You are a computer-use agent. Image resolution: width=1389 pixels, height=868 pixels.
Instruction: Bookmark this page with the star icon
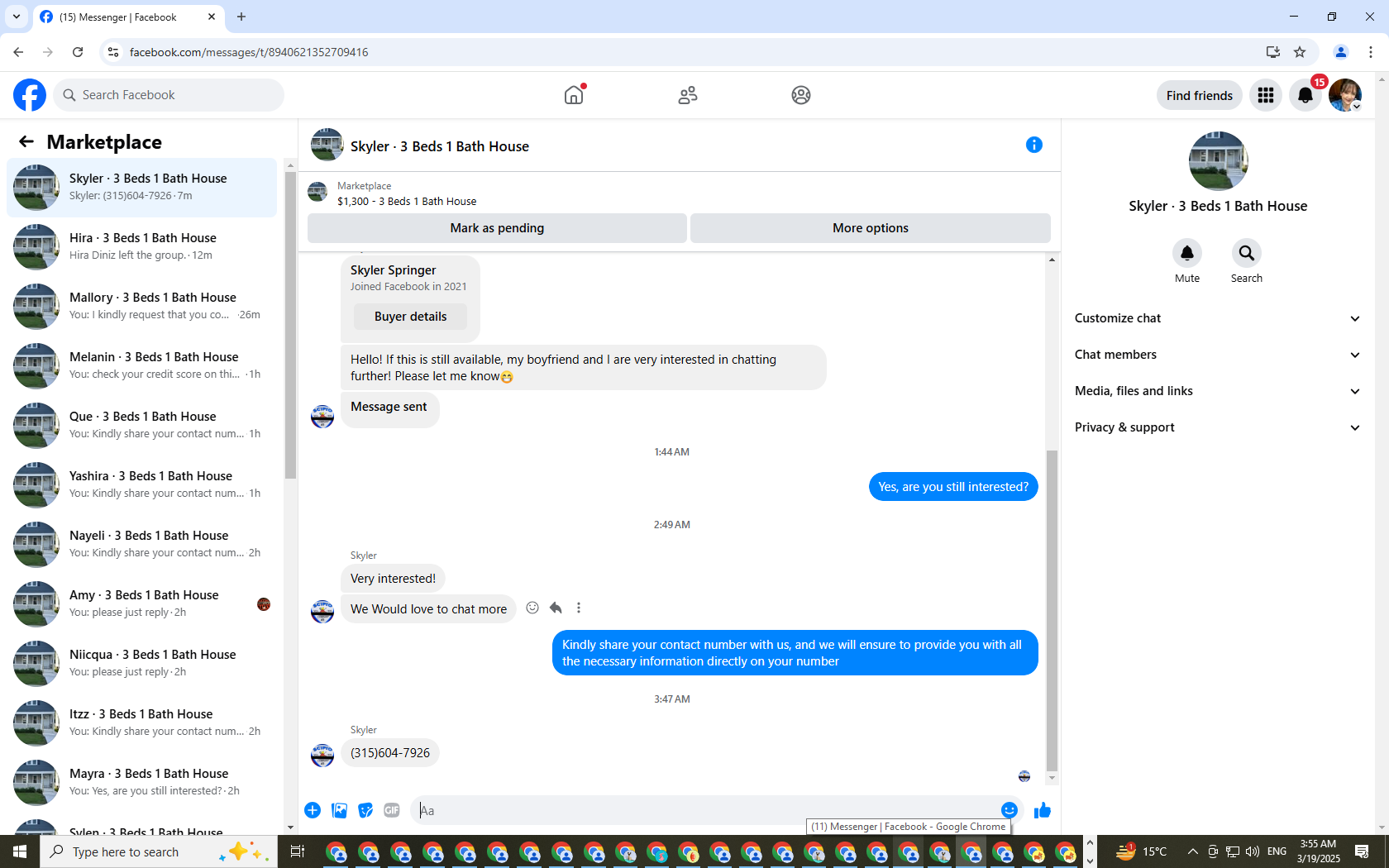click(1300, 52)
